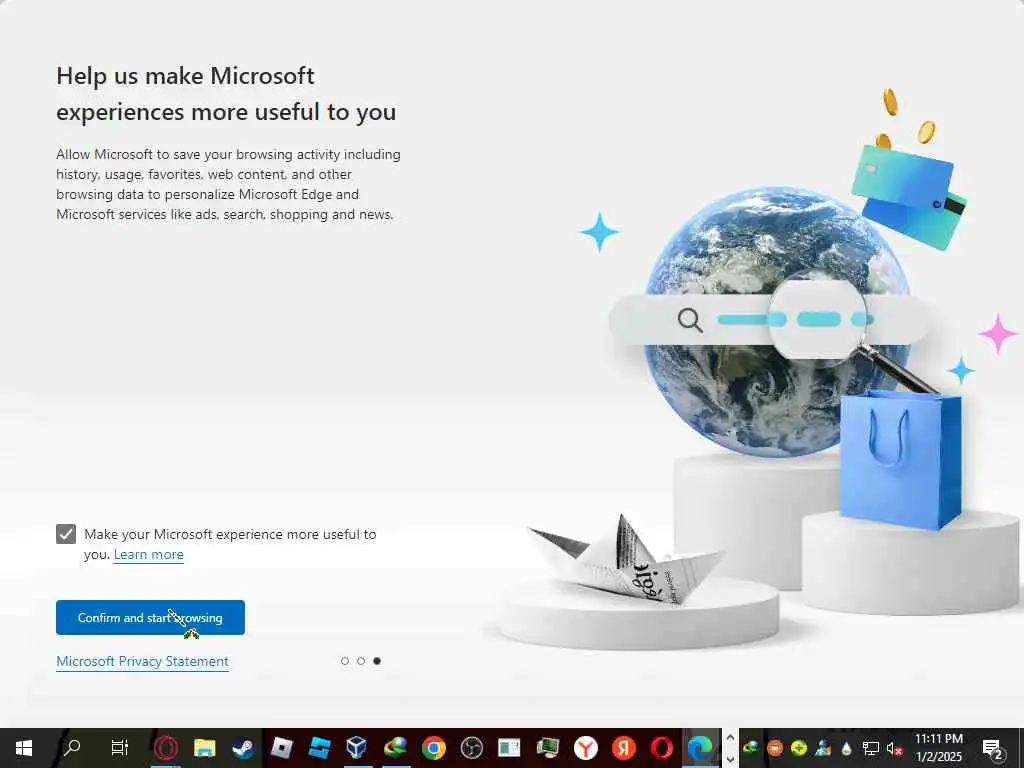The image size is (1024, 768).
Task: Open VirtualBox cube icon in taskbar
Action: [357, 747]
